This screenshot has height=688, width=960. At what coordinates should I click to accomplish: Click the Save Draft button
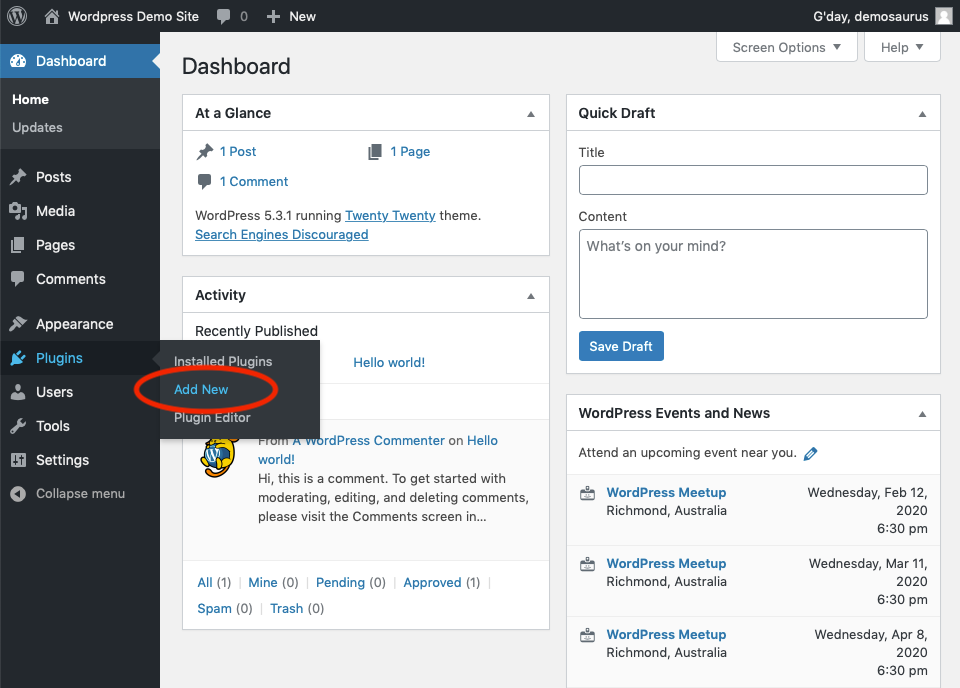pyautogui.click(x=621, y=346)
